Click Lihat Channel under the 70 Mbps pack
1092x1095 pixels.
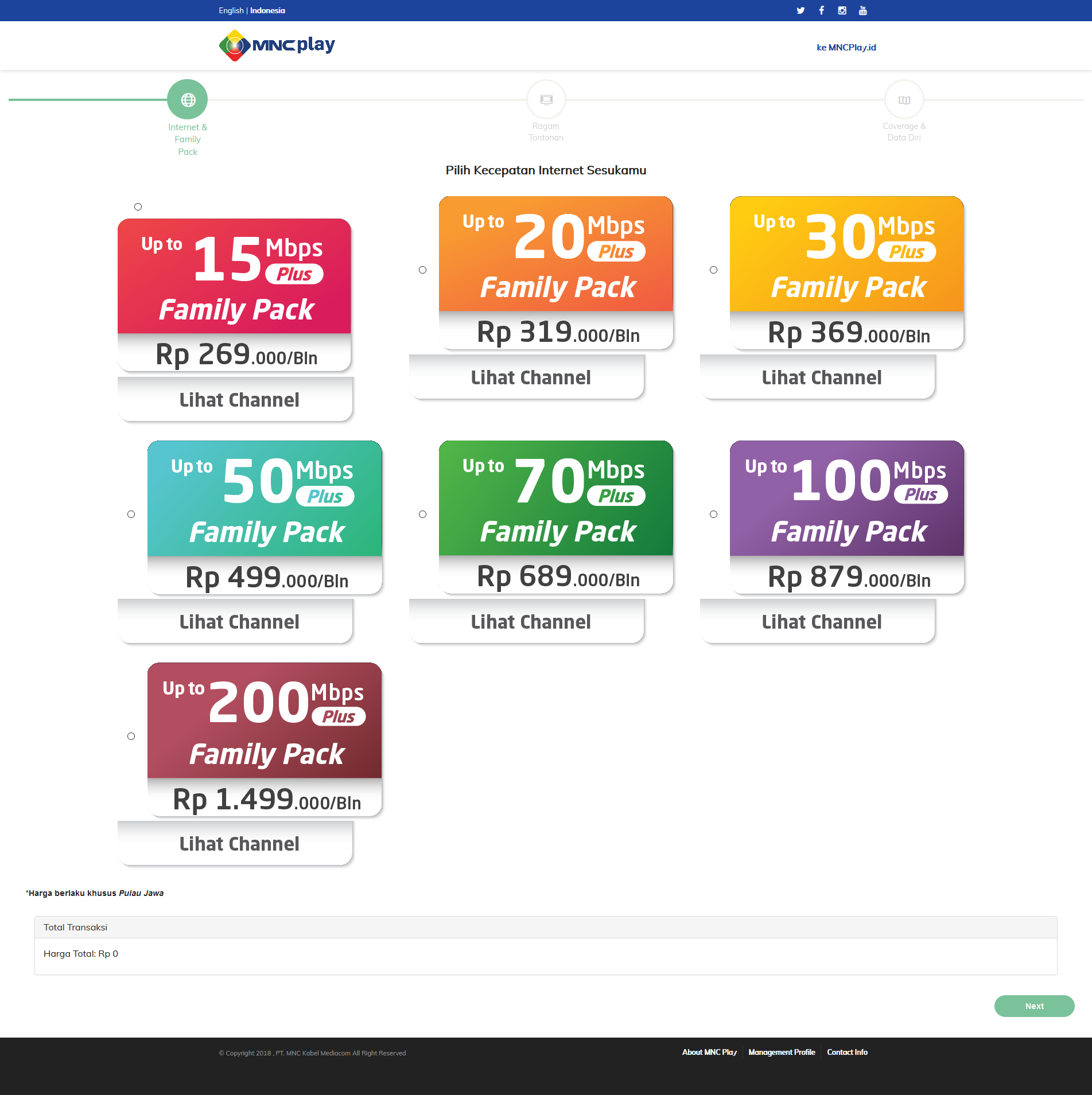[x=527, y=621]
